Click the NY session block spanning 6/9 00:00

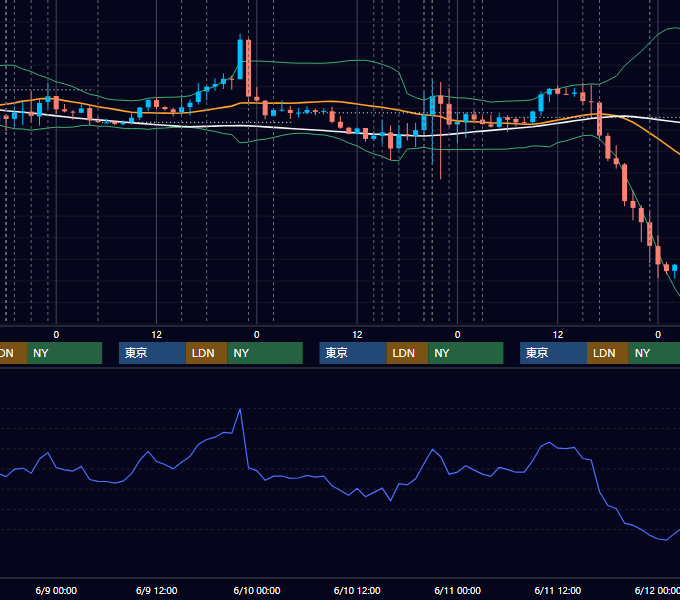(x=64, y=353)
